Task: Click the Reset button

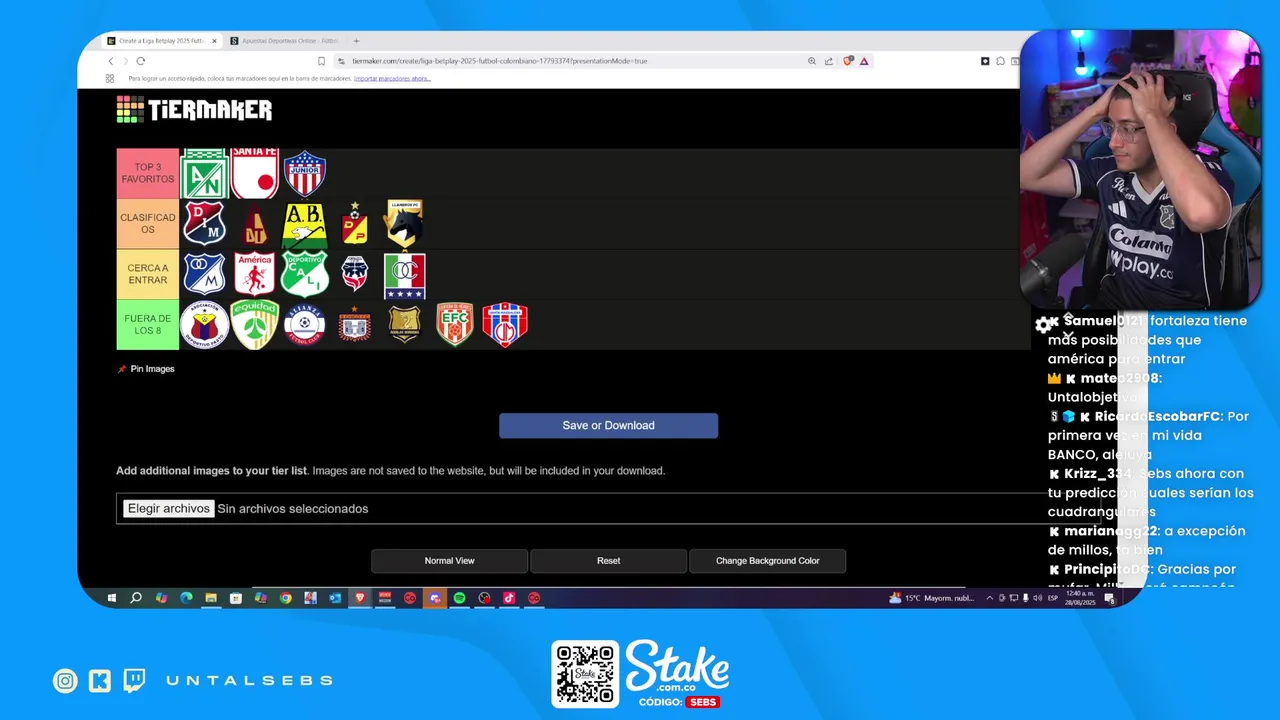Action: click(x=608, y=561)
